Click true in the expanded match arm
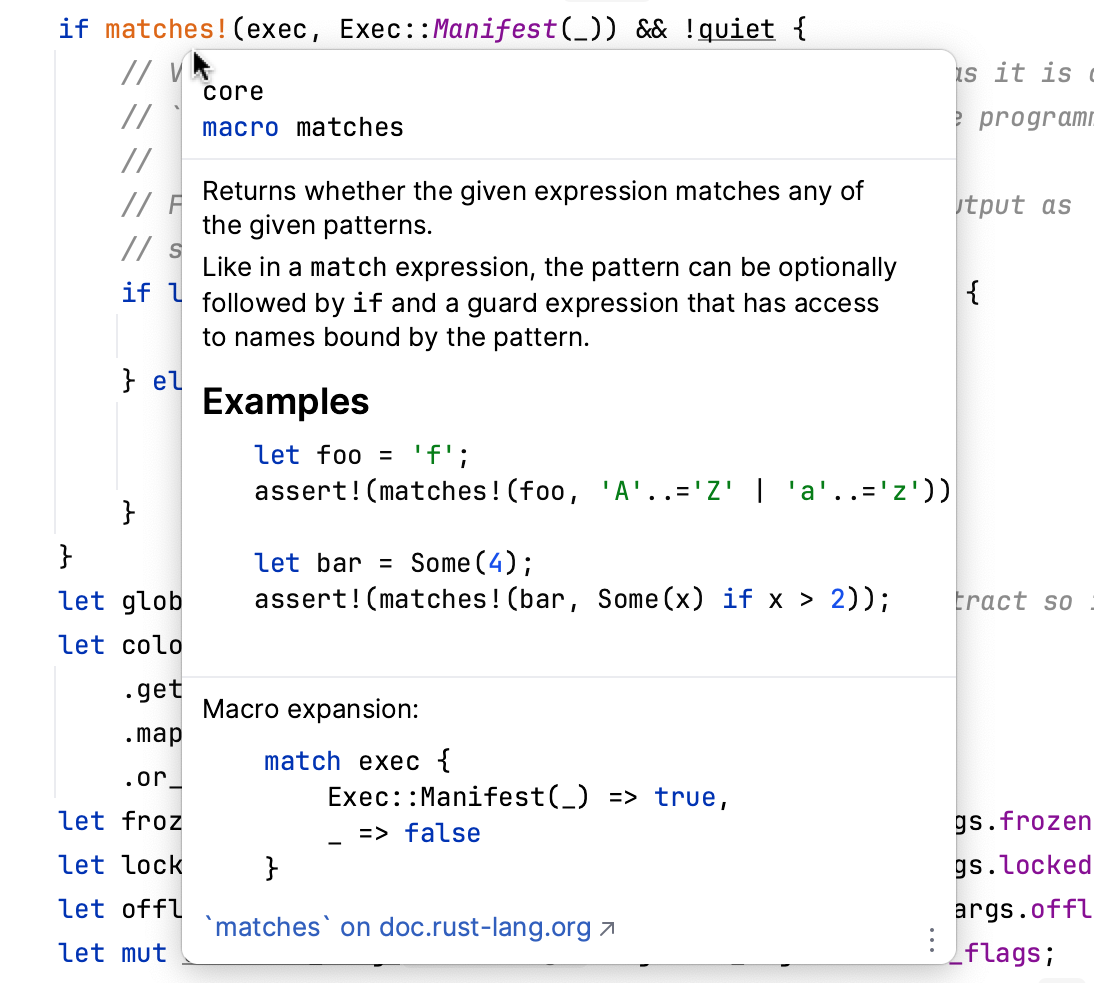The width and height of the screenshot is (1094, 983). click(x=688, y=797)
